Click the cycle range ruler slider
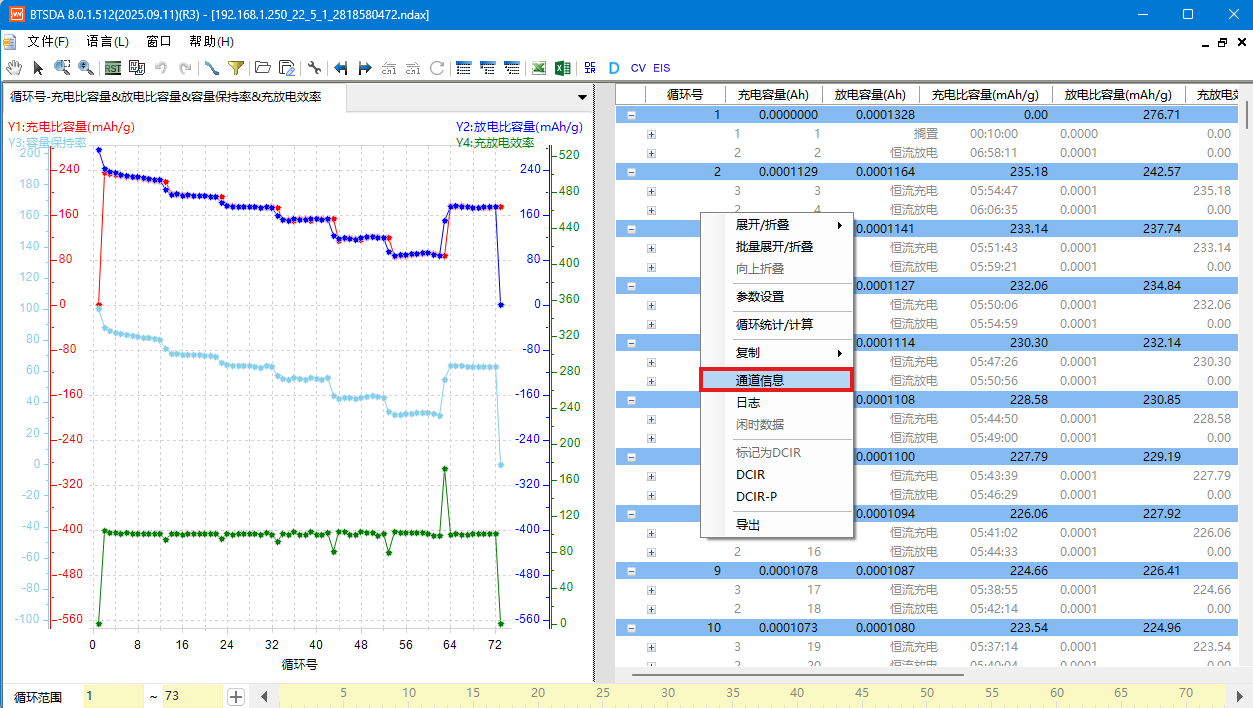1253x708 pixels. click(x=750, y=695)
